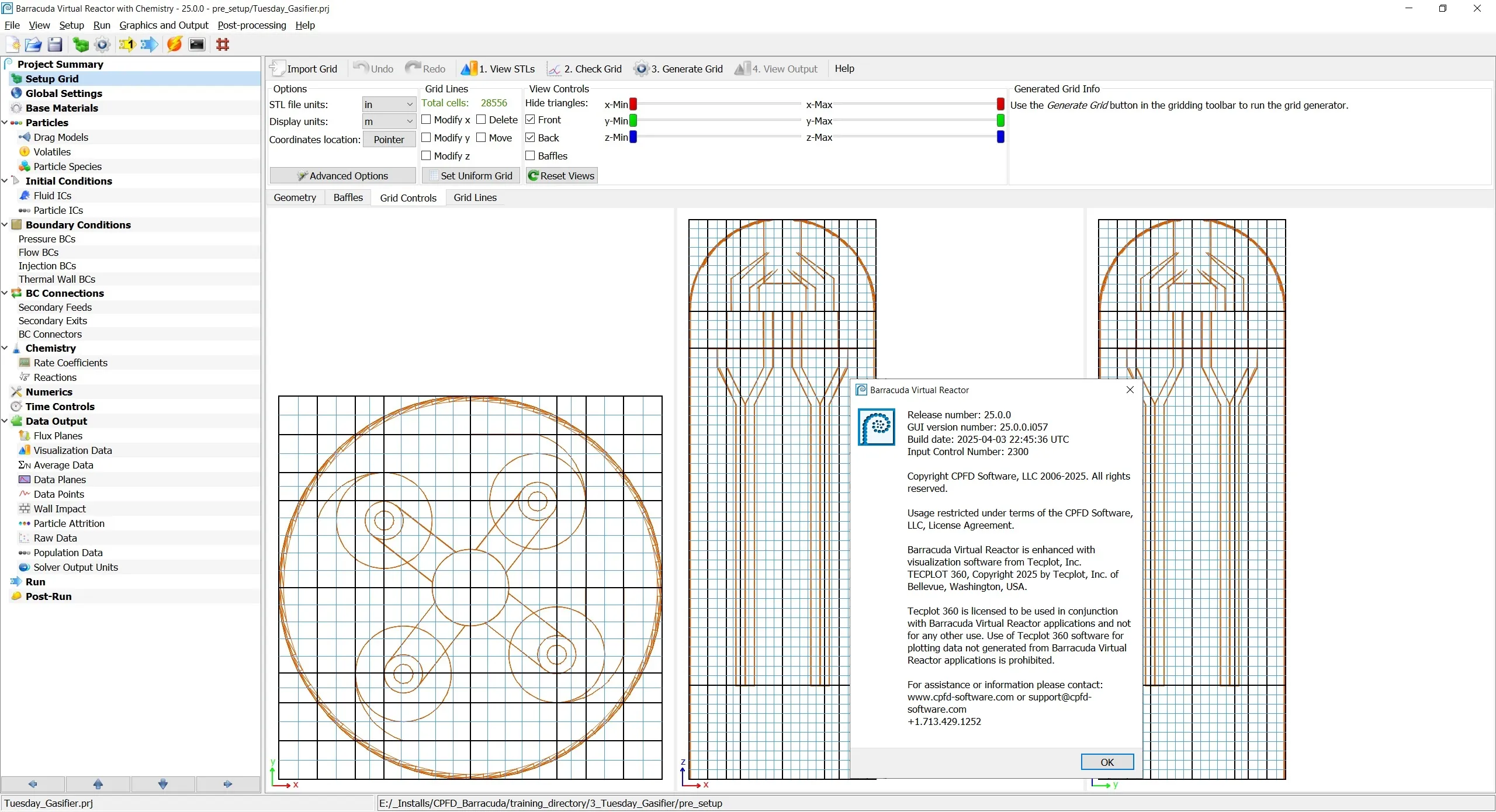Screen dimensions: 1496x812
Task: Select Time Controls in project tree
Action: click(x=60, y=407)
